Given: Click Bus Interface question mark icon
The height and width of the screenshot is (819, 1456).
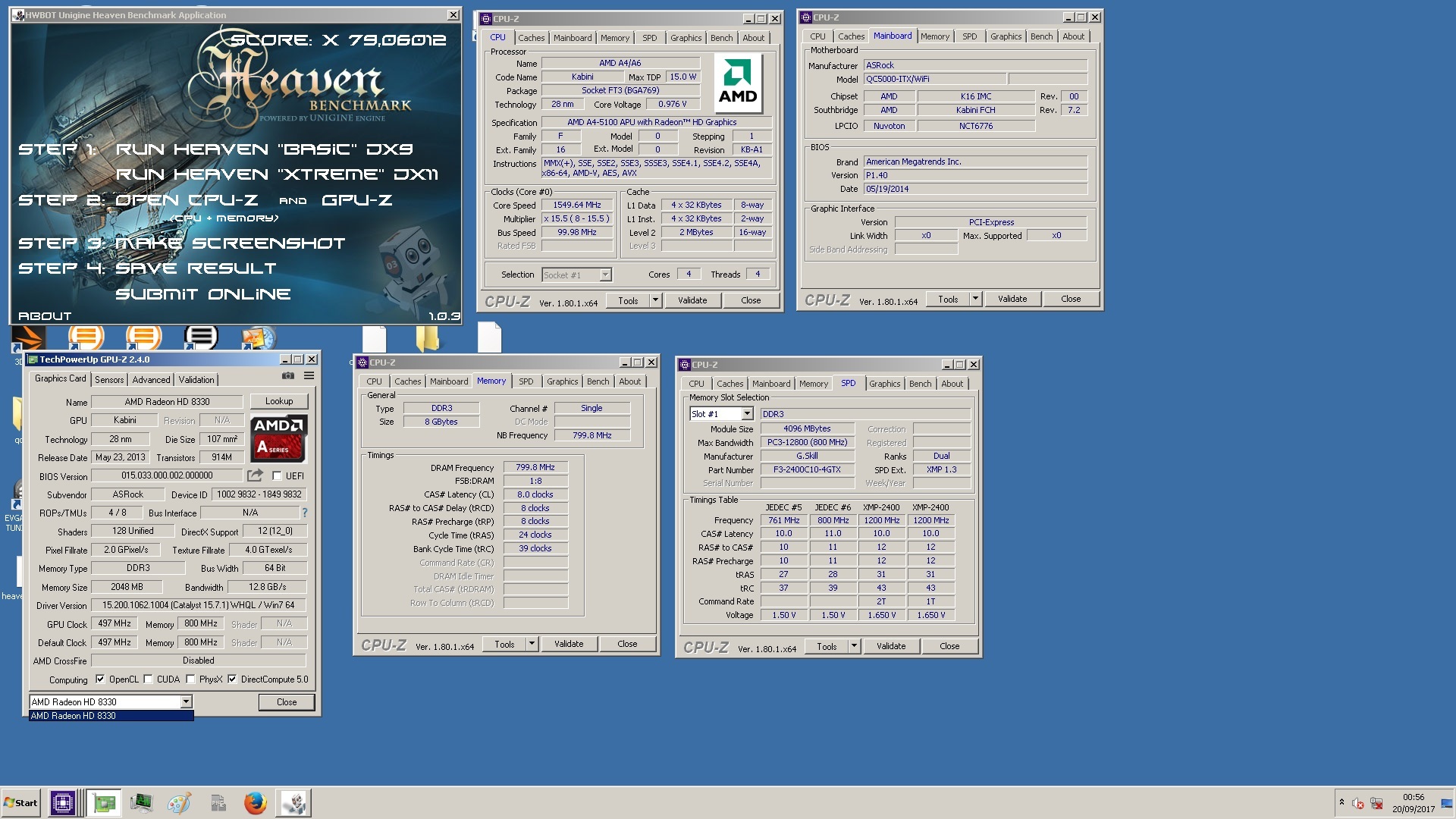Looking at the screenshot, I should (304, 513).
